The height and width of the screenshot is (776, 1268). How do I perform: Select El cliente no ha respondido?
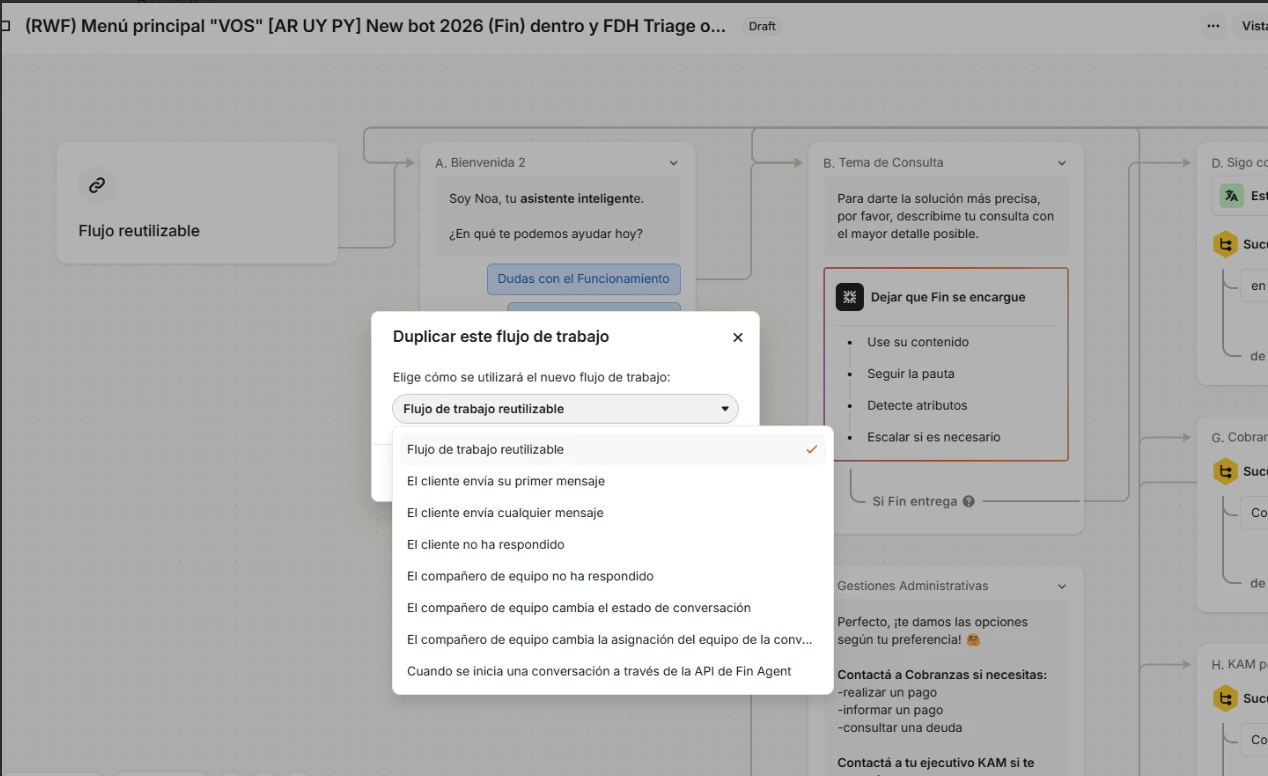coord(613,545)
